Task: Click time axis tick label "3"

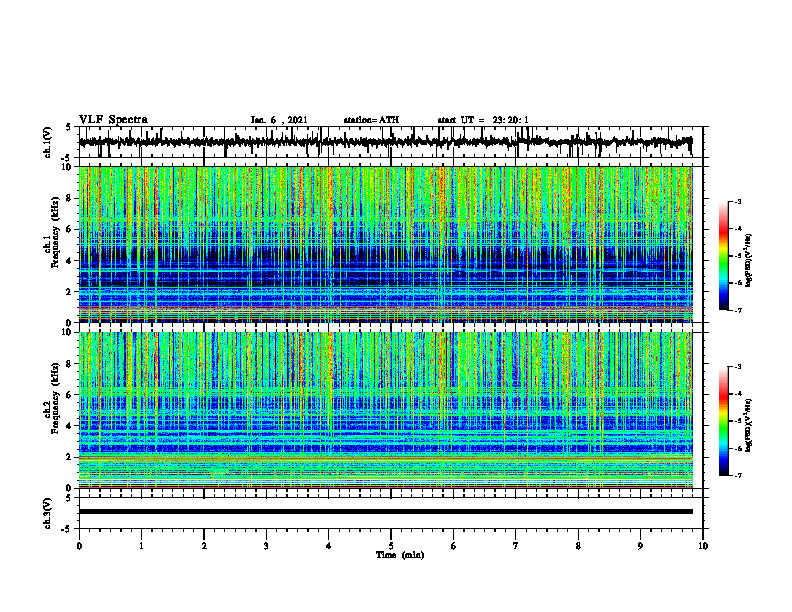Action: tap(266, 546)
